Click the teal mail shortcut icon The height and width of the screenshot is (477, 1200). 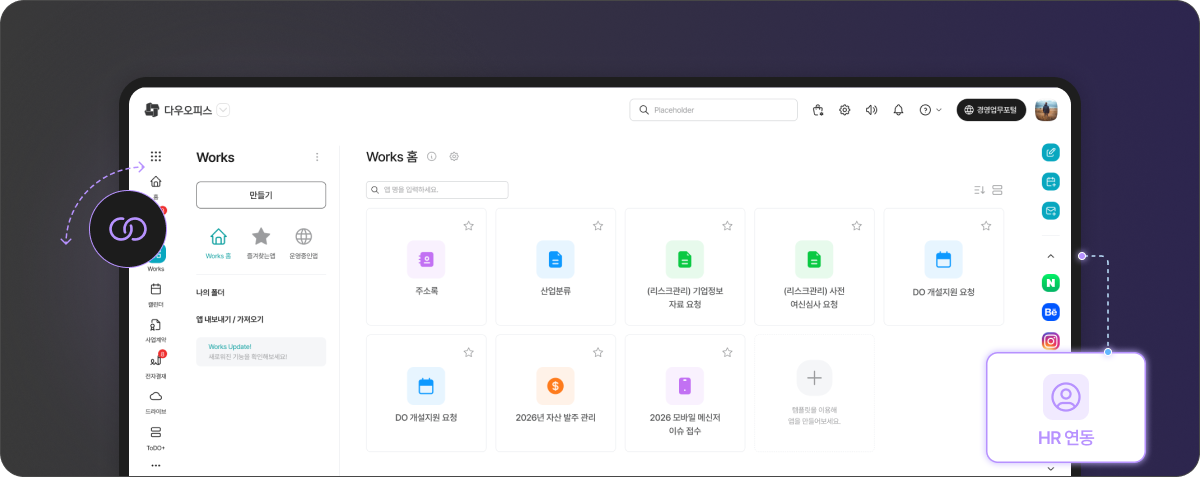[x=1050, y=211]
